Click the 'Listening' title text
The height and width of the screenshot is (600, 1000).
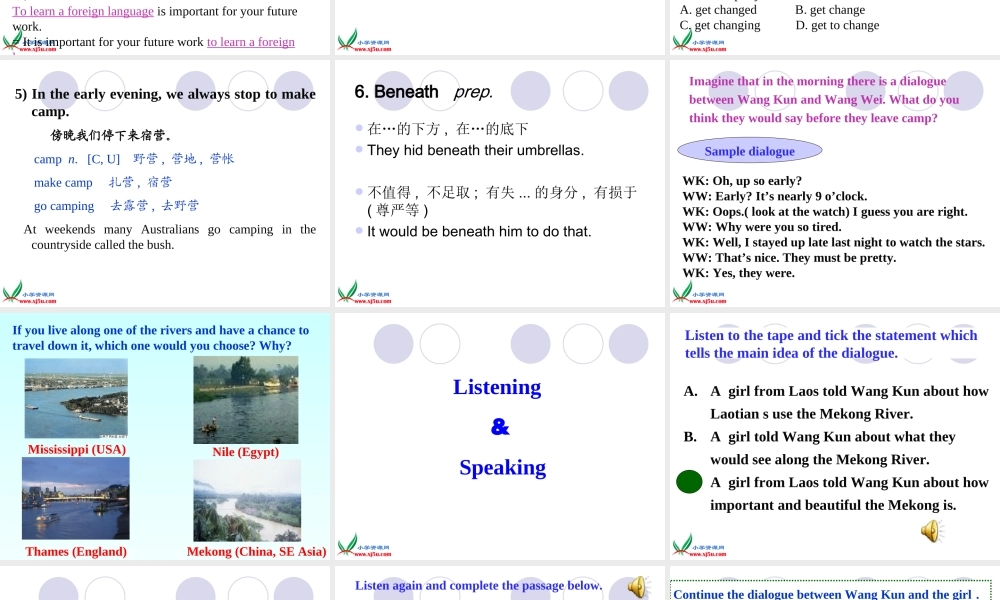tap(497, 387)
